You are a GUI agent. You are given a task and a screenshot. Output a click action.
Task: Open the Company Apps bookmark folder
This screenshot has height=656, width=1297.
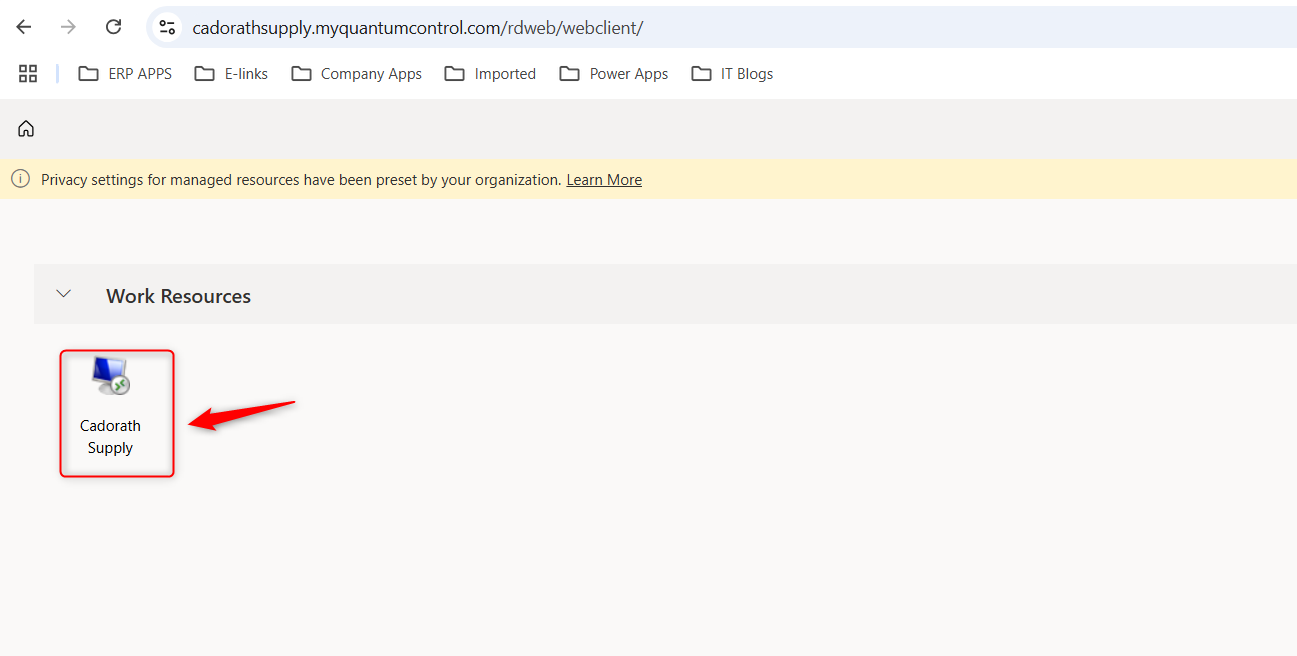[356, 73]
